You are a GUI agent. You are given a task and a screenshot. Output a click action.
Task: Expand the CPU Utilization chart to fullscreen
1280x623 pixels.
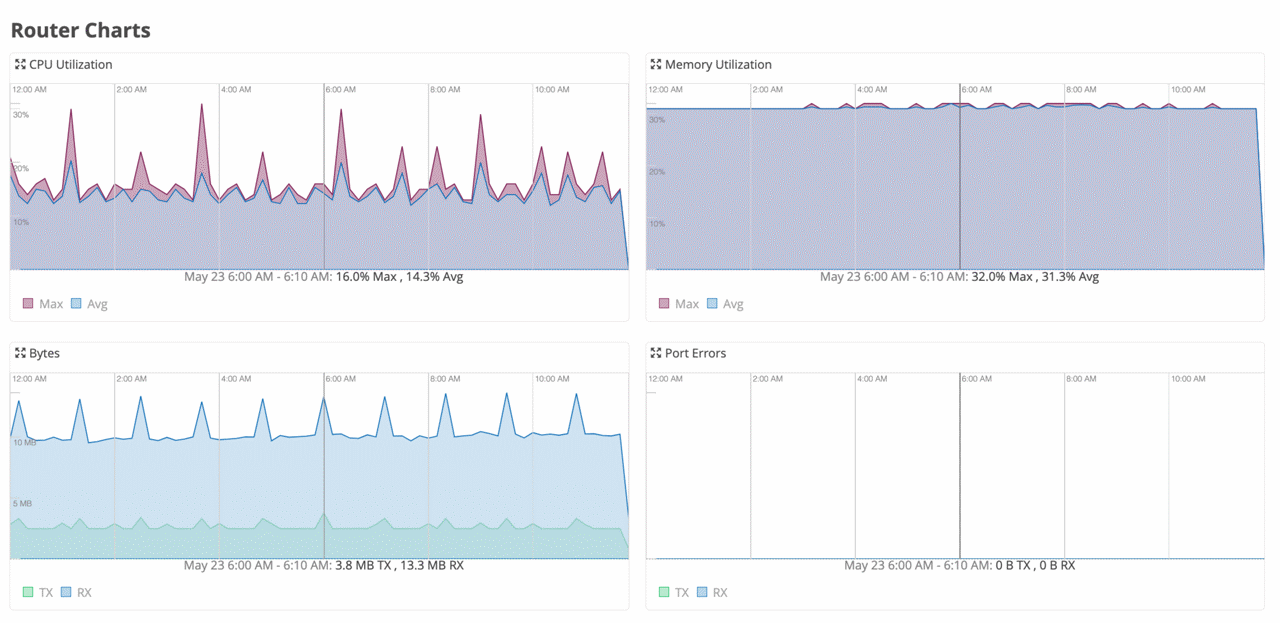click(x=19, y=64)
